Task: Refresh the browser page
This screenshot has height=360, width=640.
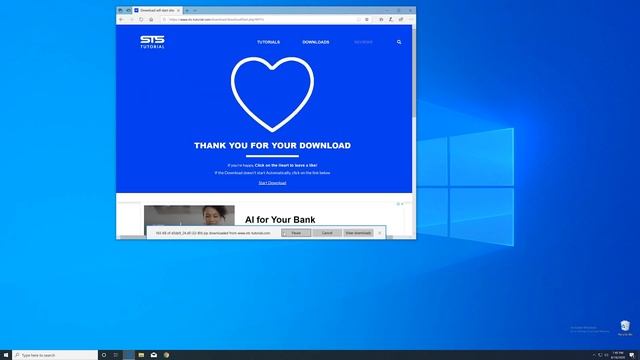Action: (141, 19)
